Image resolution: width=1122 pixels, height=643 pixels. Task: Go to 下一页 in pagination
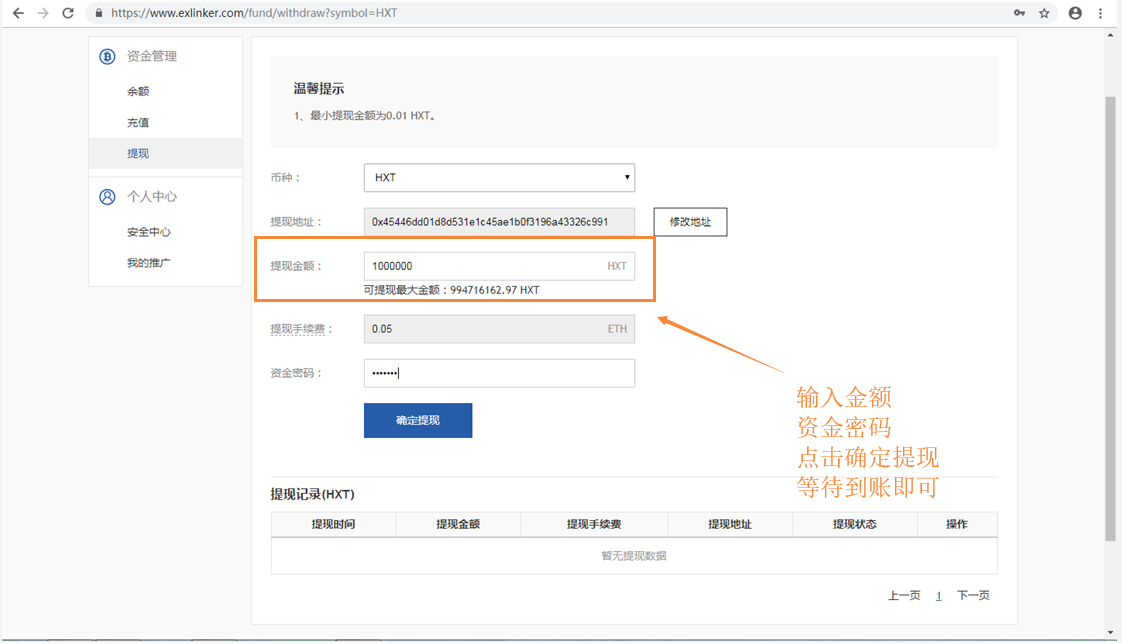pos(973,595)
